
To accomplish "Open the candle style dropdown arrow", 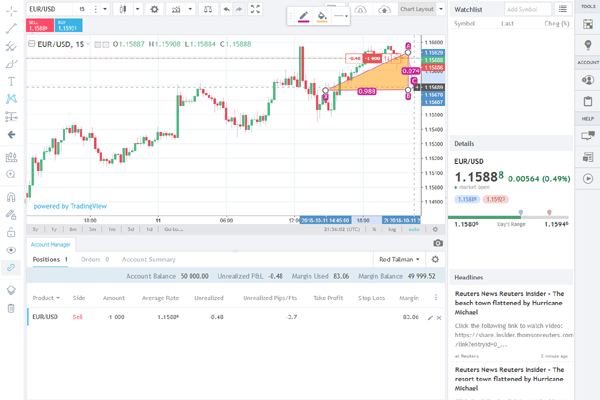I will pos(137,9).
